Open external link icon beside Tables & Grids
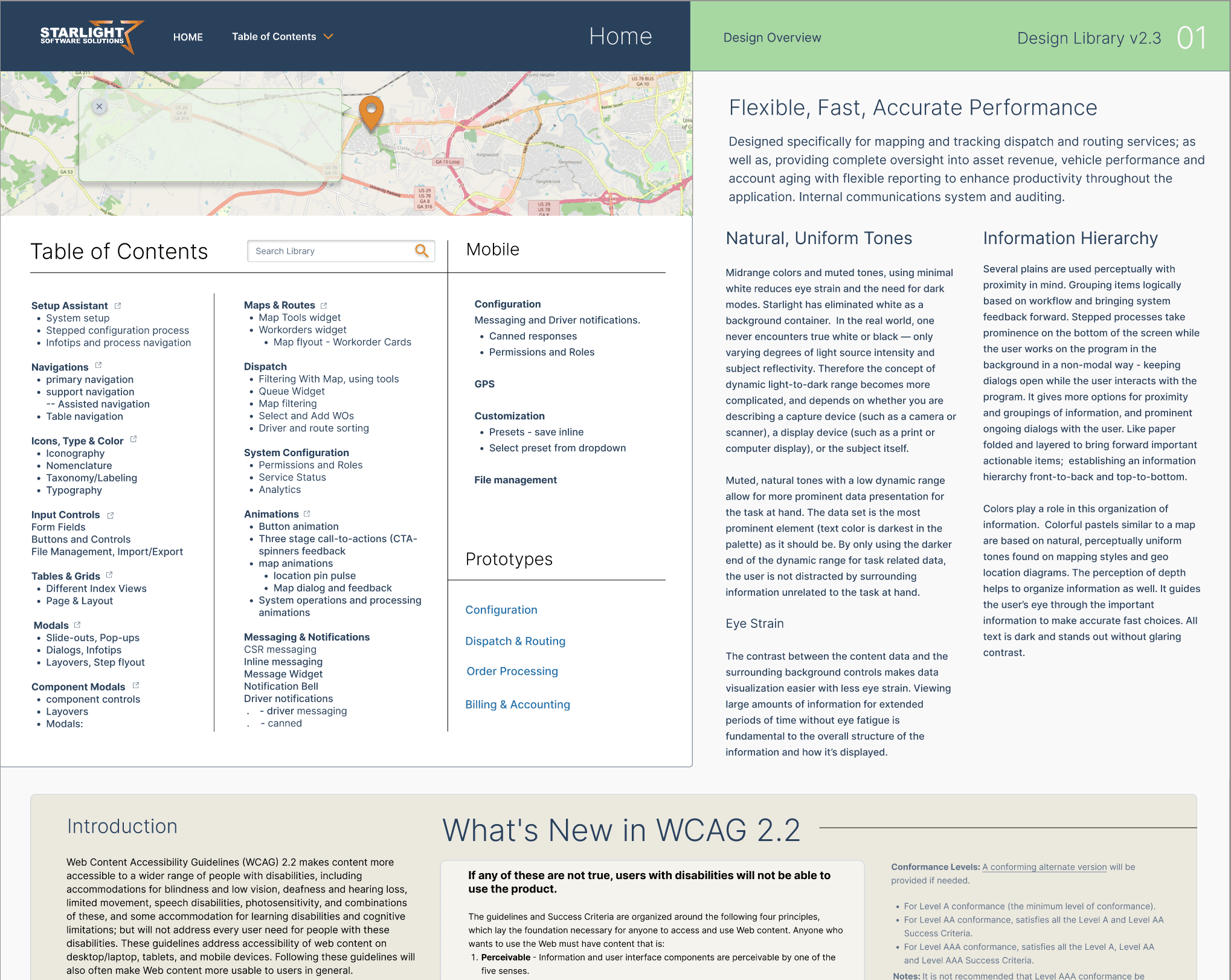Screen dimensions: 1231x980 click(x=109, y=575)
